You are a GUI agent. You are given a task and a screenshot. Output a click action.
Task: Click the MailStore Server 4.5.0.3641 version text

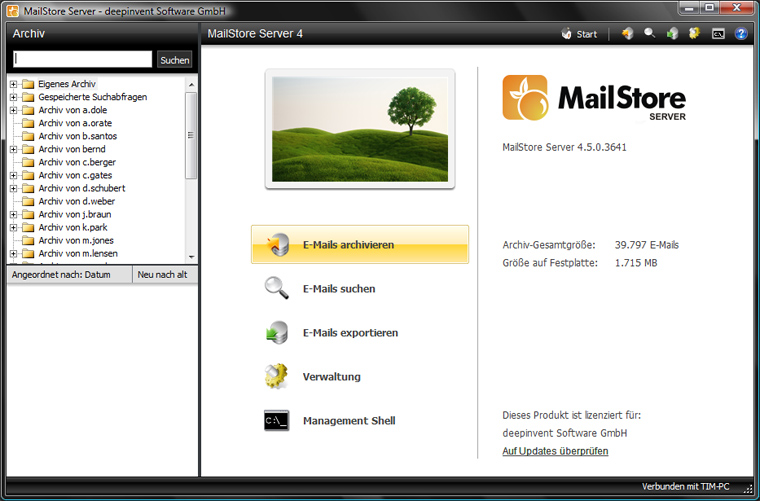[x=564, y=147]
